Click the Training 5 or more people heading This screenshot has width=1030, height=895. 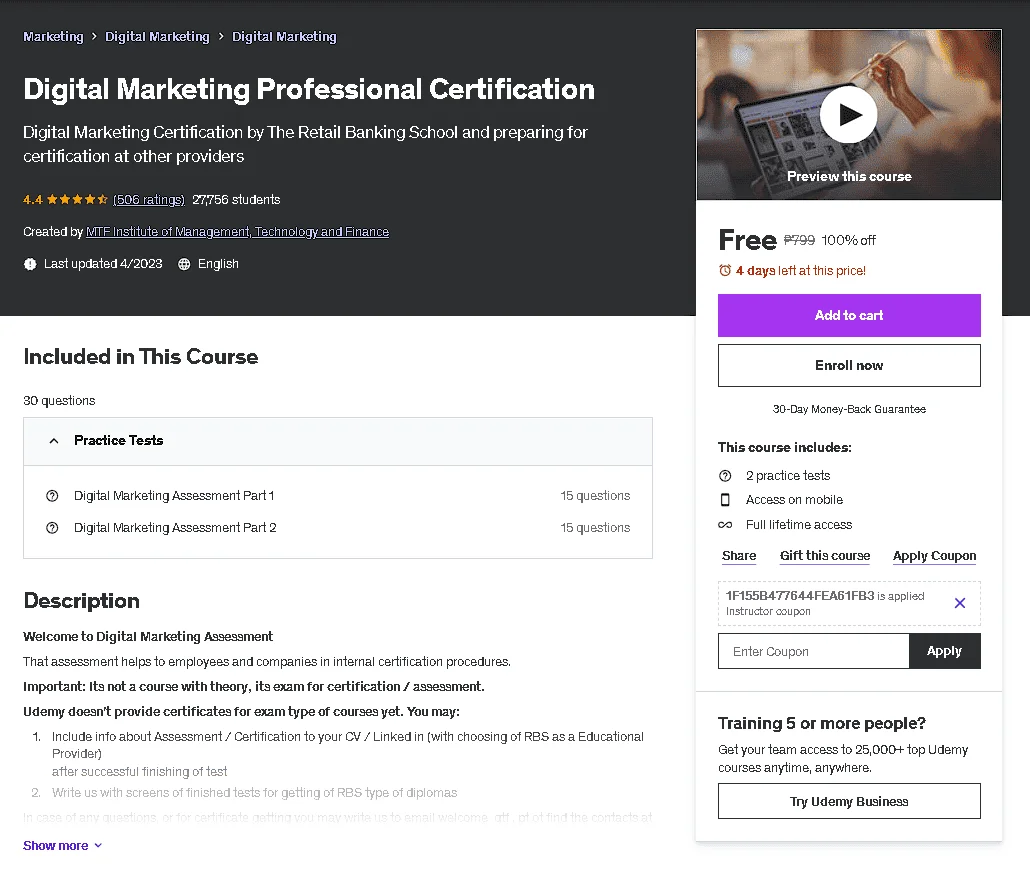click(822, 723)
